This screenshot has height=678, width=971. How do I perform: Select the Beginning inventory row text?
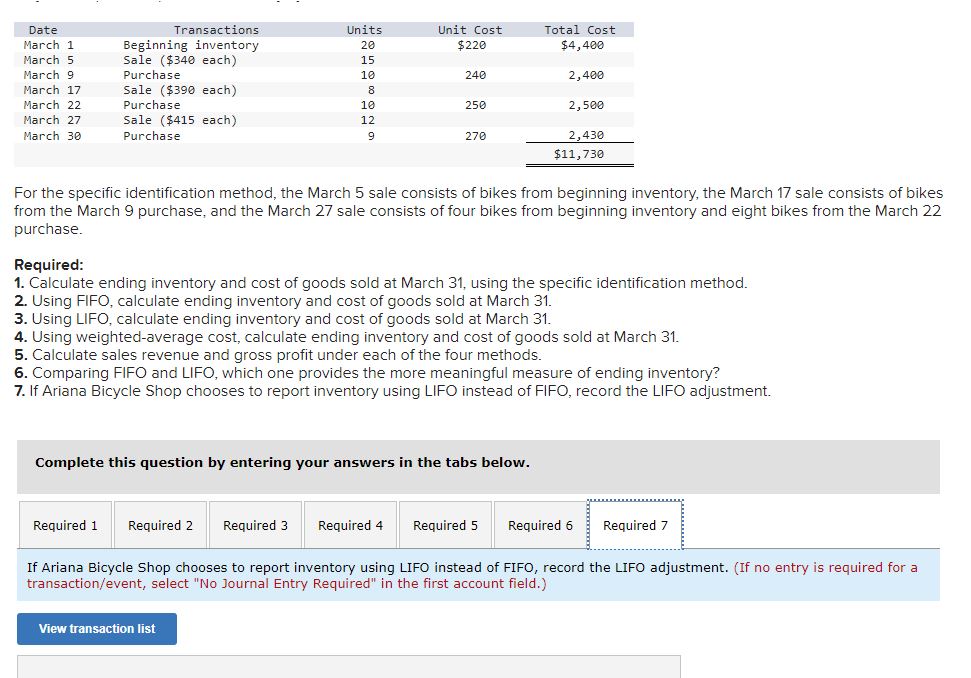click(191, 45)
